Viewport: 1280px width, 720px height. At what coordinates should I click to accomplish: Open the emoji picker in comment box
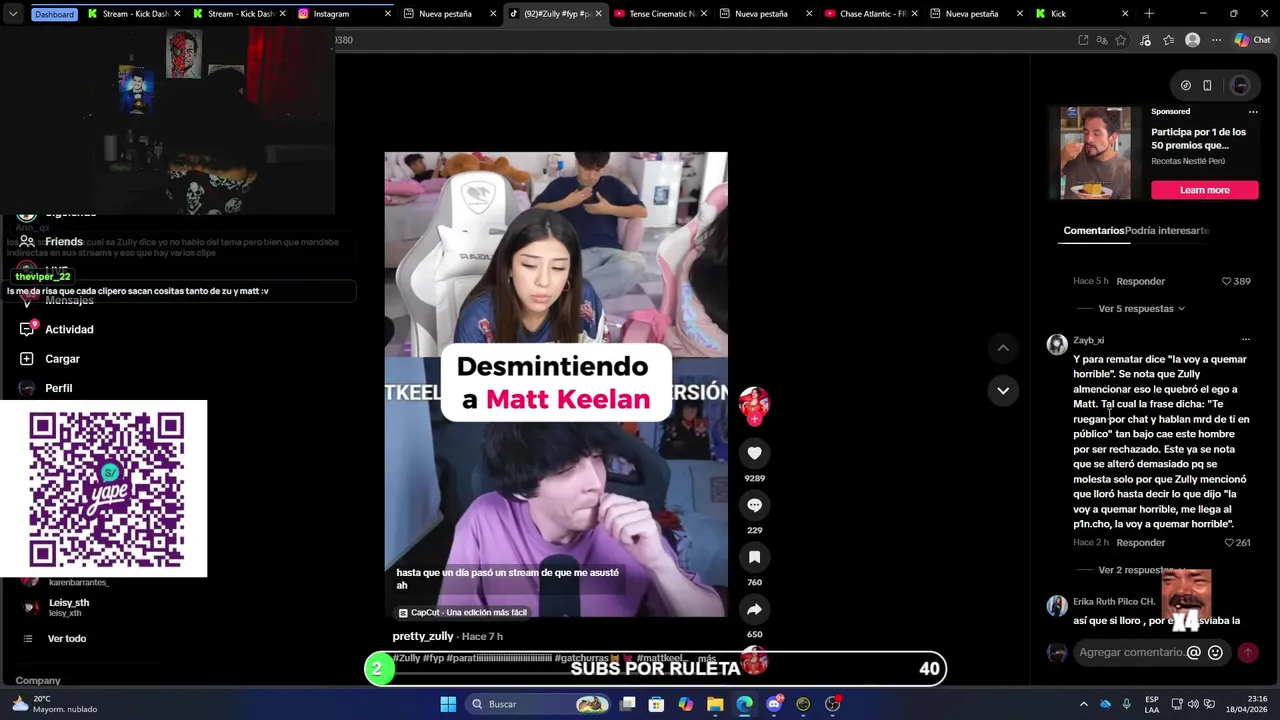coord(1215,652)
